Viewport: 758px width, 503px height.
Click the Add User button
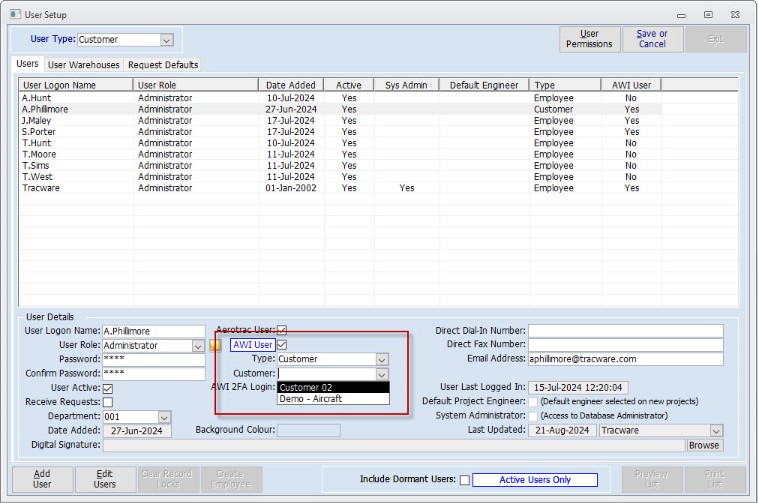(42, 479)
